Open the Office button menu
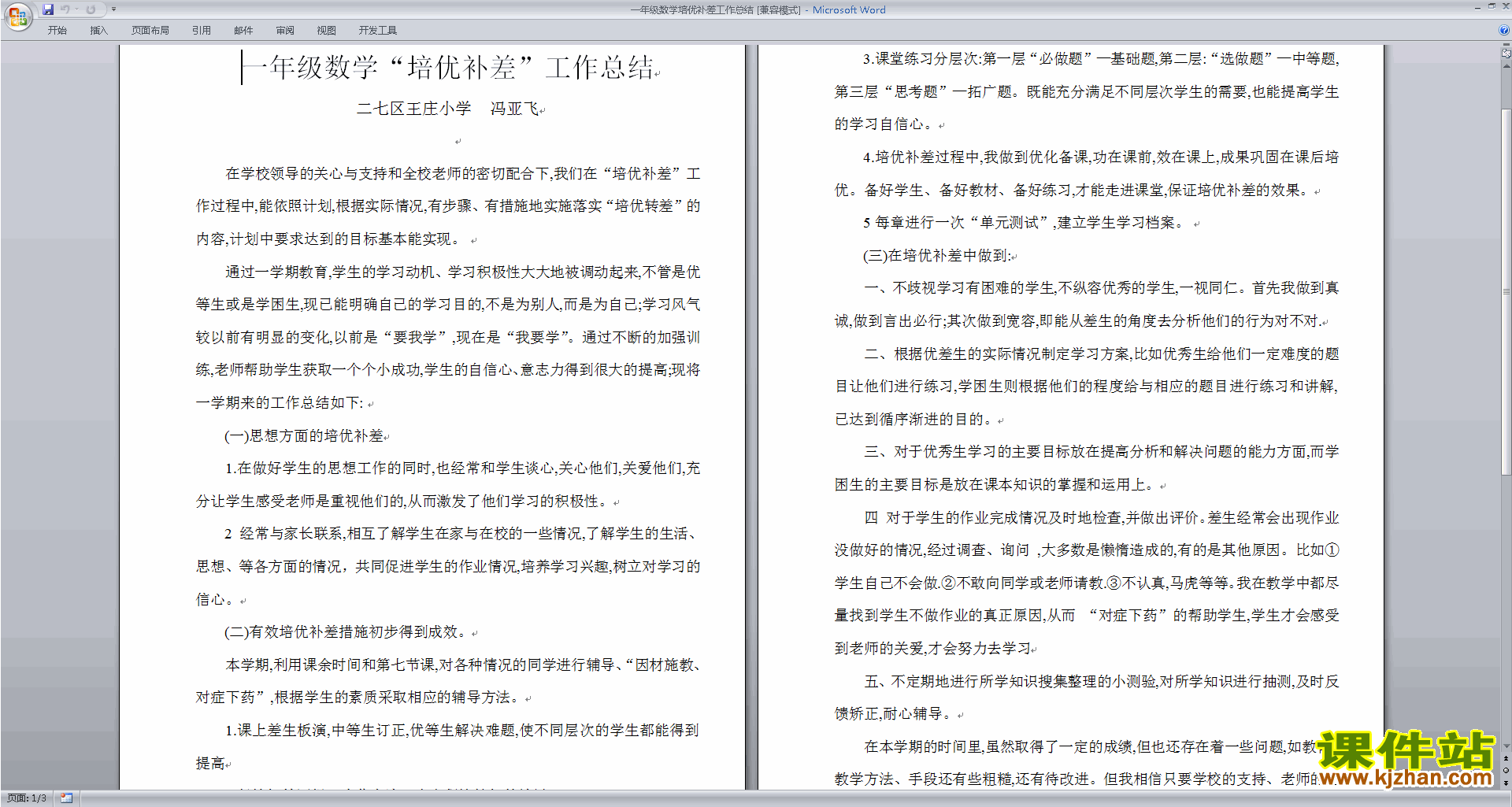The height and width of the screenshot is (807, 1512). [x=17, y=16]
